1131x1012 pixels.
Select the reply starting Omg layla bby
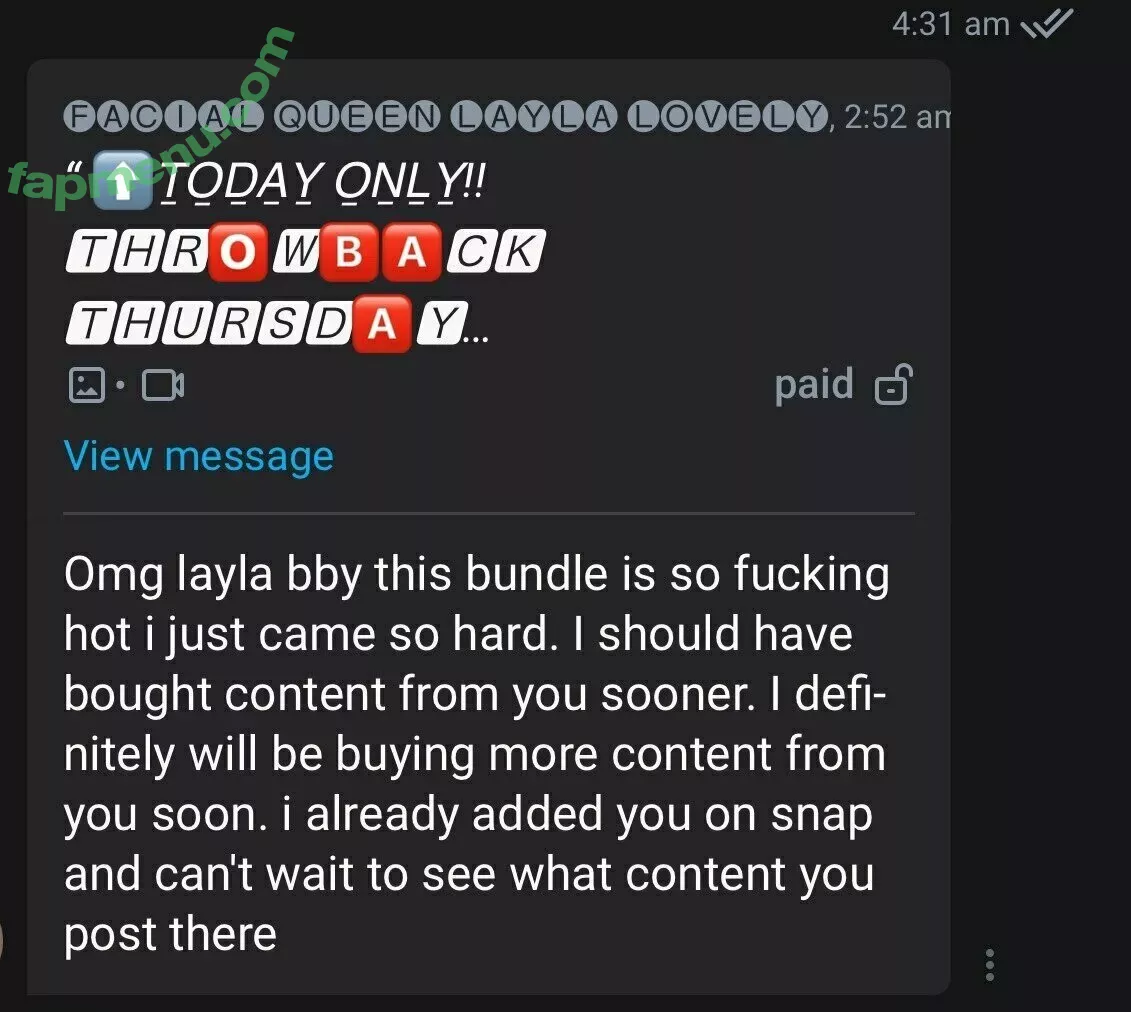(x=476, y=754)
